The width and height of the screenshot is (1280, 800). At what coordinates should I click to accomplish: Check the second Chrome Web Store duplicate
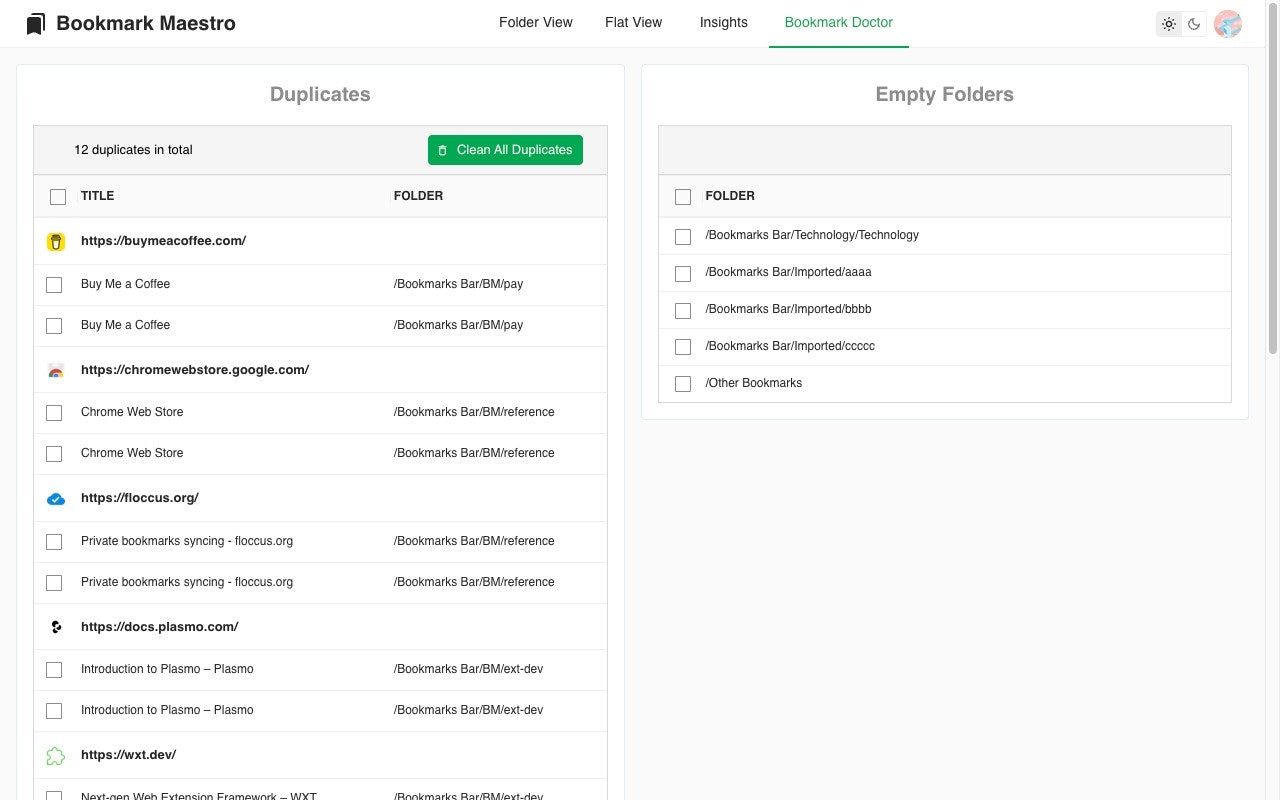(54, 453)
